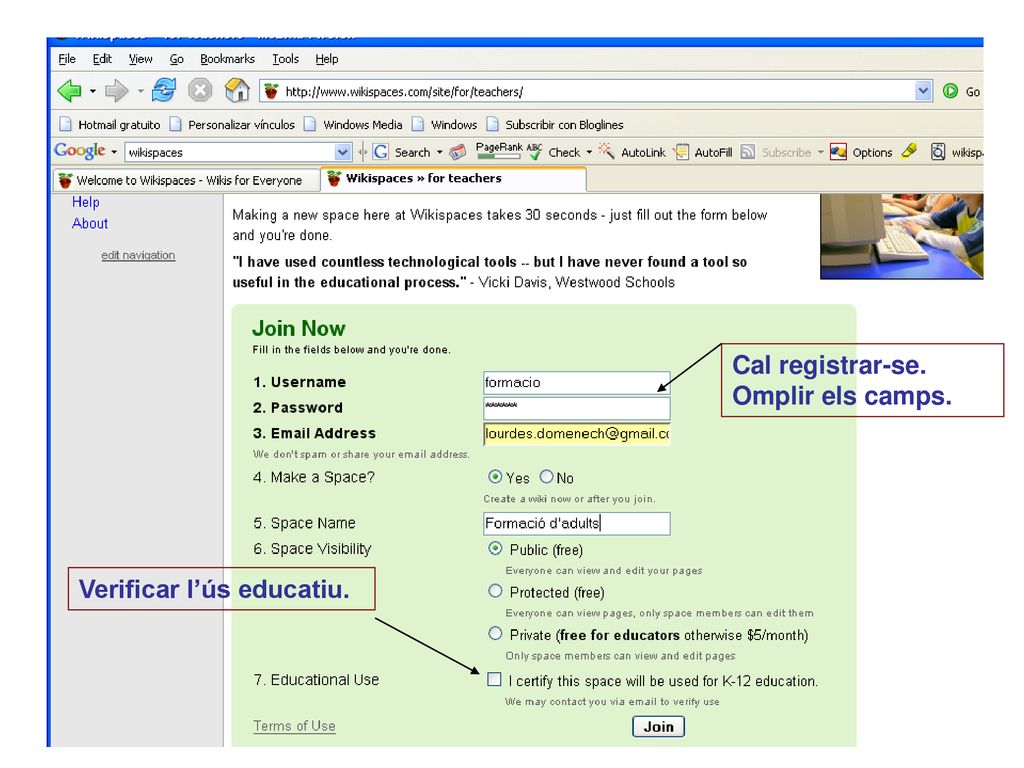This screenshot has width=1024, height=768.
Task: Click the yellow highlighter icon
Action: (909, 152)
